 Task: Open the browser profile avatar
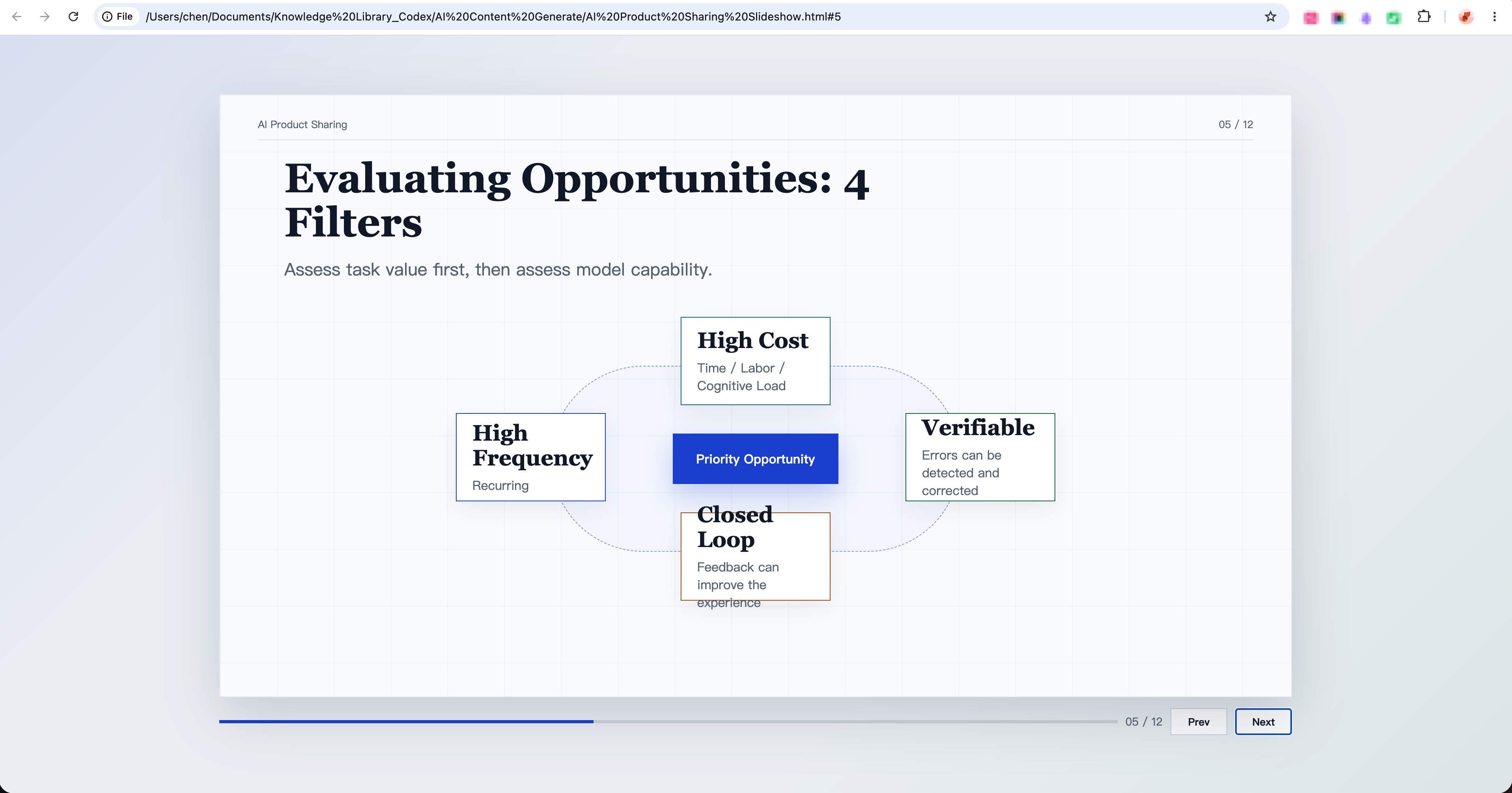click(1465, 17)
